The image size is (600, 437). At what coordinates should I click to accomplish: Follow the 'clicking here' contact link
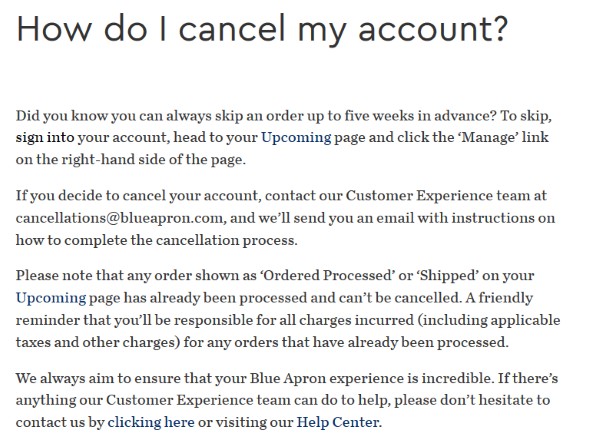151,422
